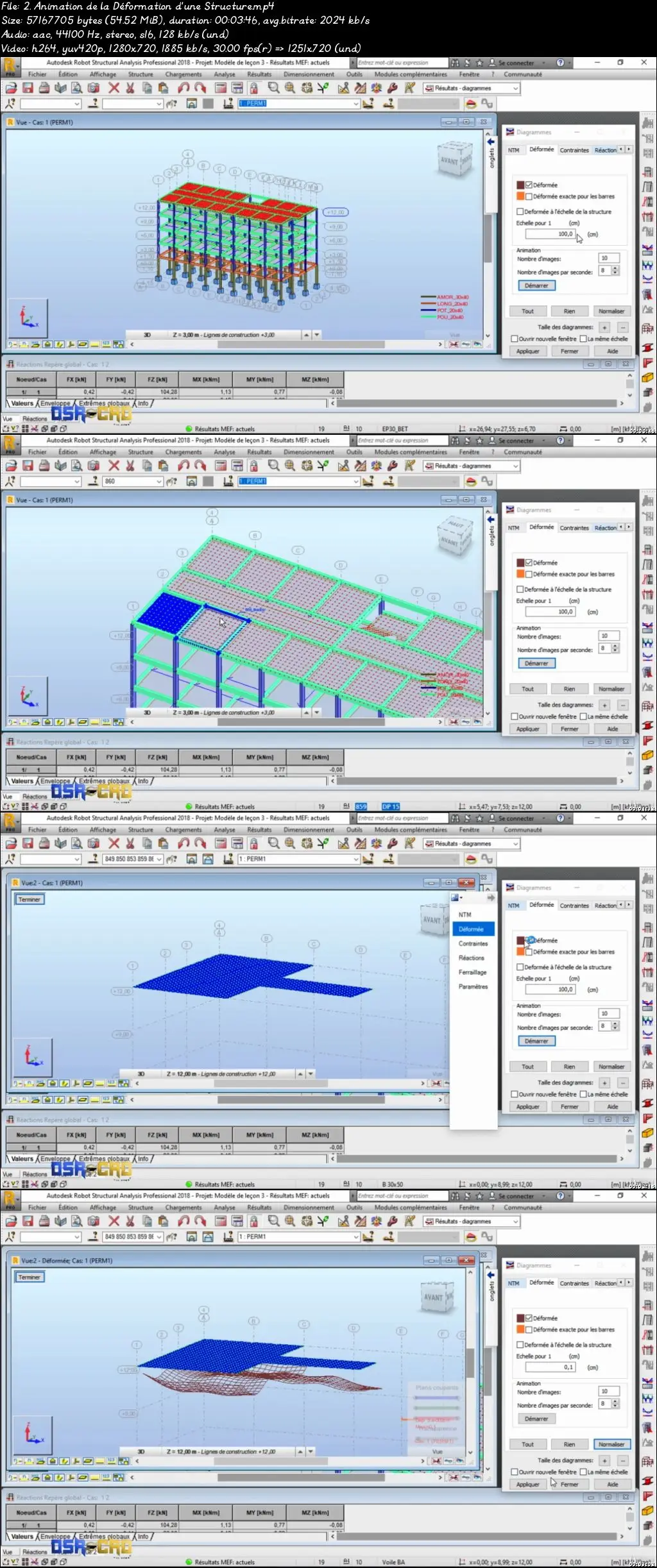This screenshot has height=1568, width=657.
Task: Click the Save icon in the first frame toolbar
Action: tap(28, 88)
